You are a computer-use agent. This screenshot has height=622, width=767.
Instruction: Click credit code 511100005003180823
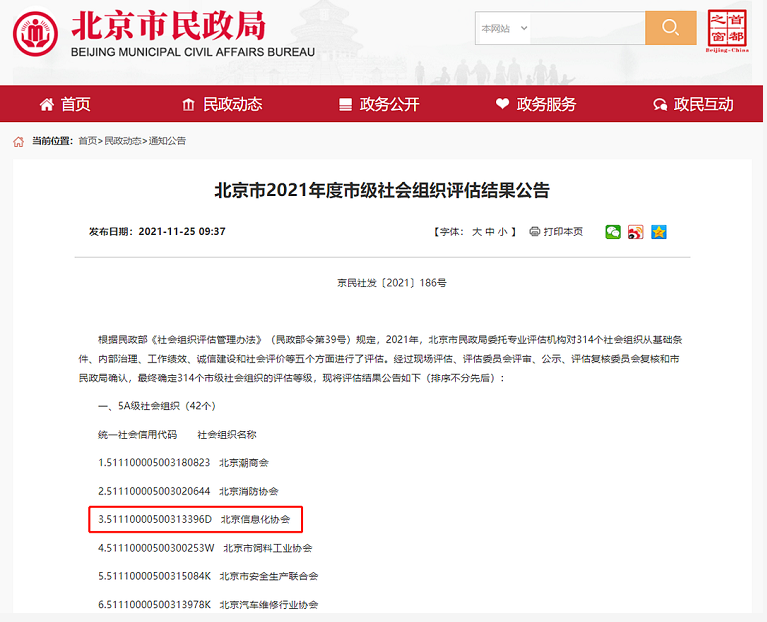[158, 463]
